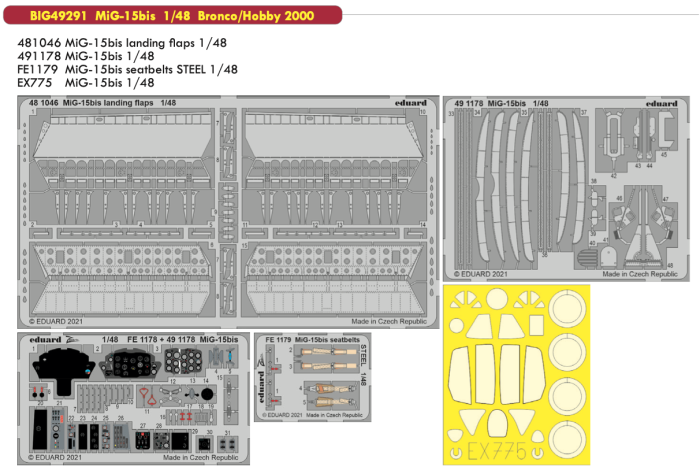Image resolution: width=700 pixels, height=474 pixels.
Task: Click the eduard logo on the colored FE 1178 fret
Action: click(42, 340)
